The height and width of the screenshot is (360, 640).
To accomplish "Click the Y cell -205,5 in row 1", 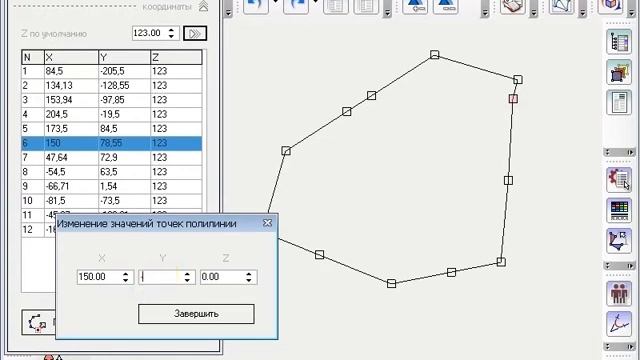I will point(124,71).
